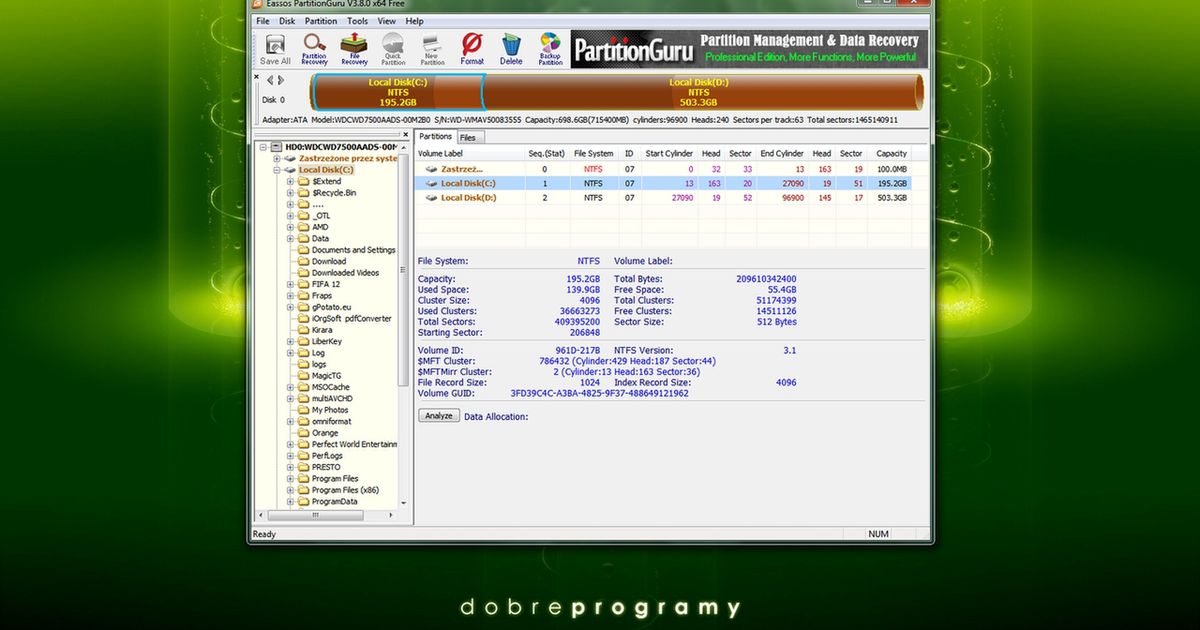The height and width of the screenshot is (630, 1200).
Task: Select Local Disk(C:) bar in disk map
Action: click(398, 92)
